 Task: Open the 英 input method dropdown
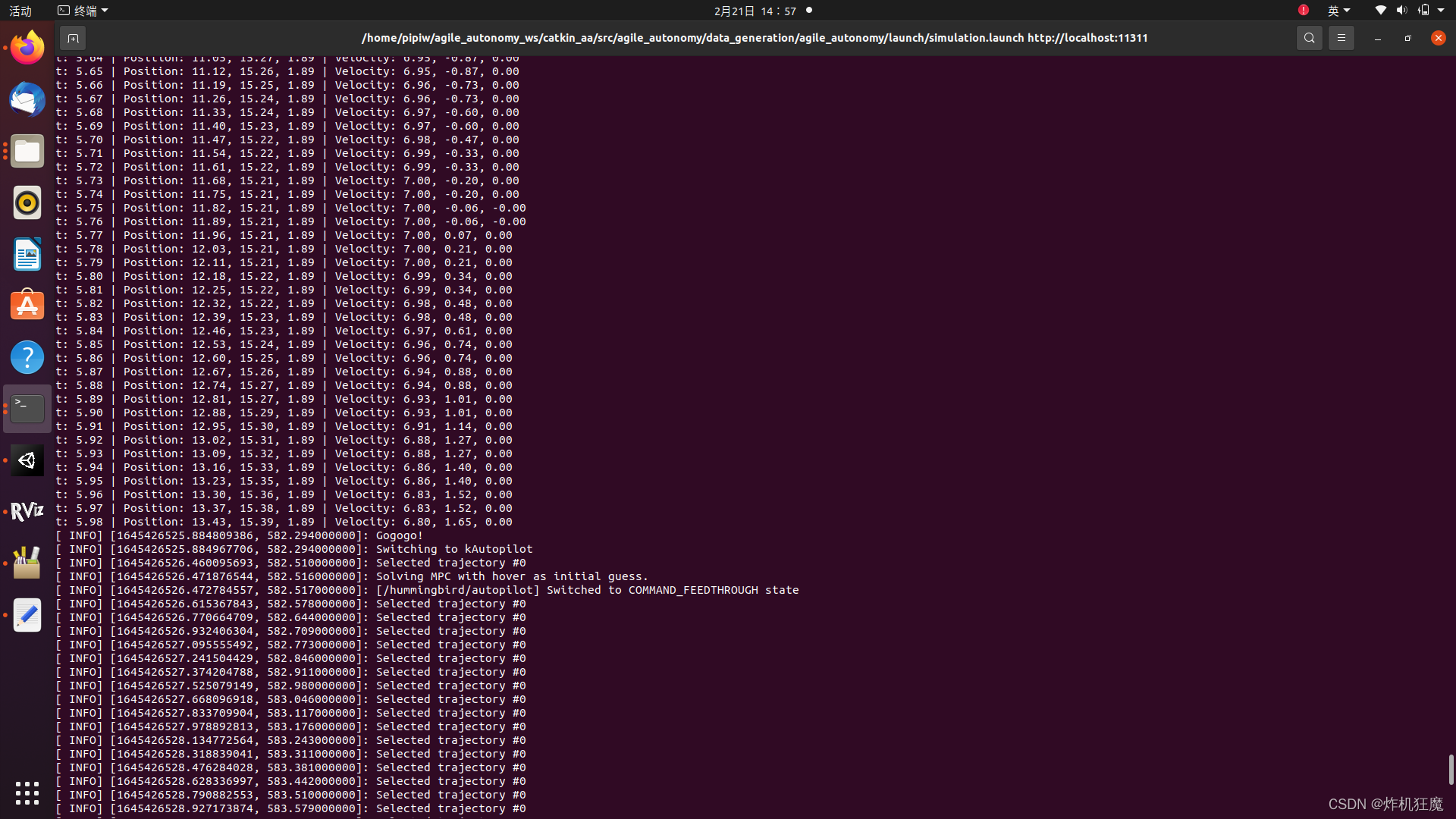coord(1338,11)
